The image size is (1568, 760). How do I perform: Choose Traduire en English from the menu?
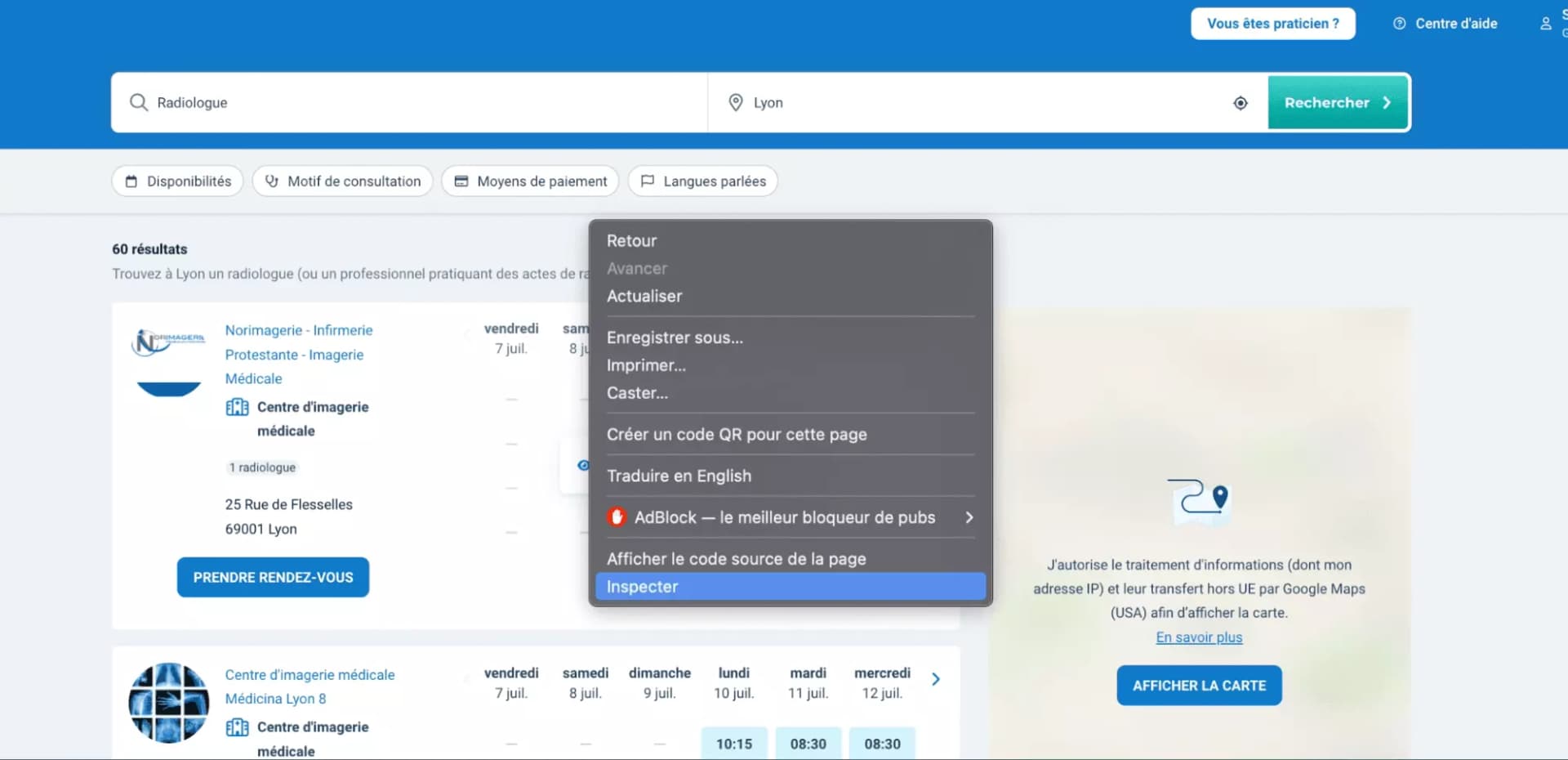(x=679, y=476)
